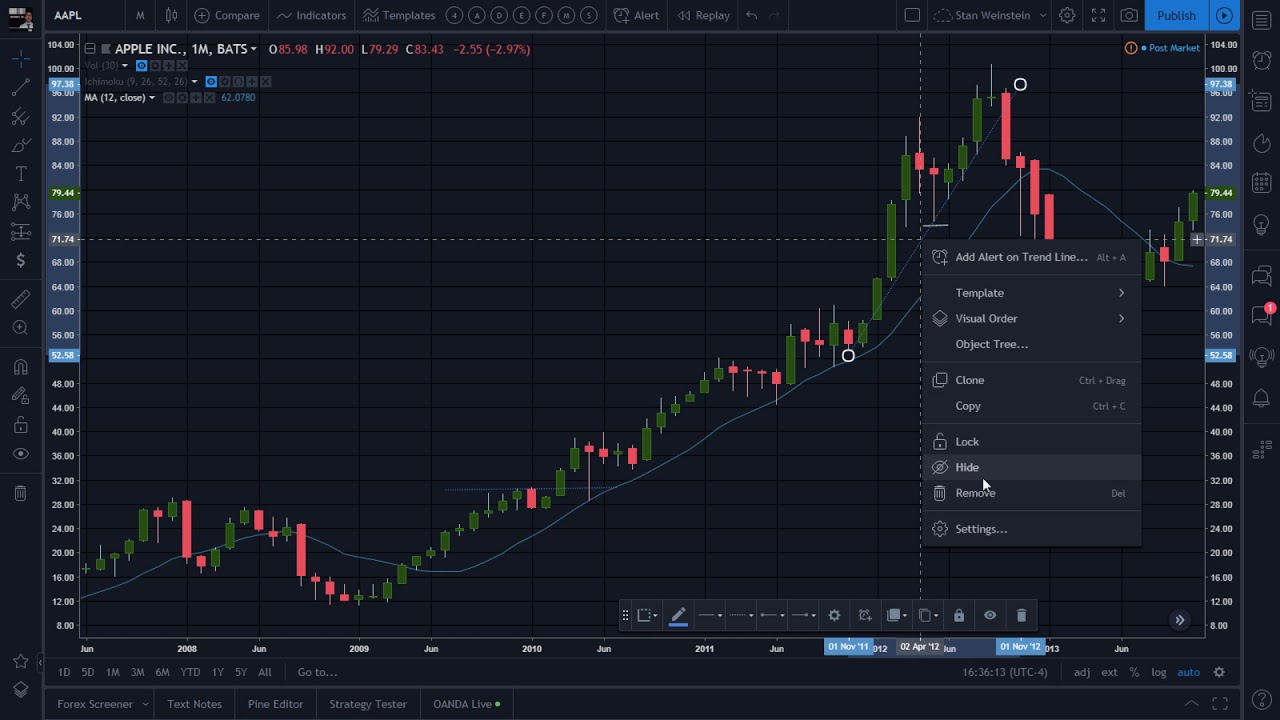Choose Remove in the context menu
Viewport: 1280px width, 720px height.
coord(1031,493)
